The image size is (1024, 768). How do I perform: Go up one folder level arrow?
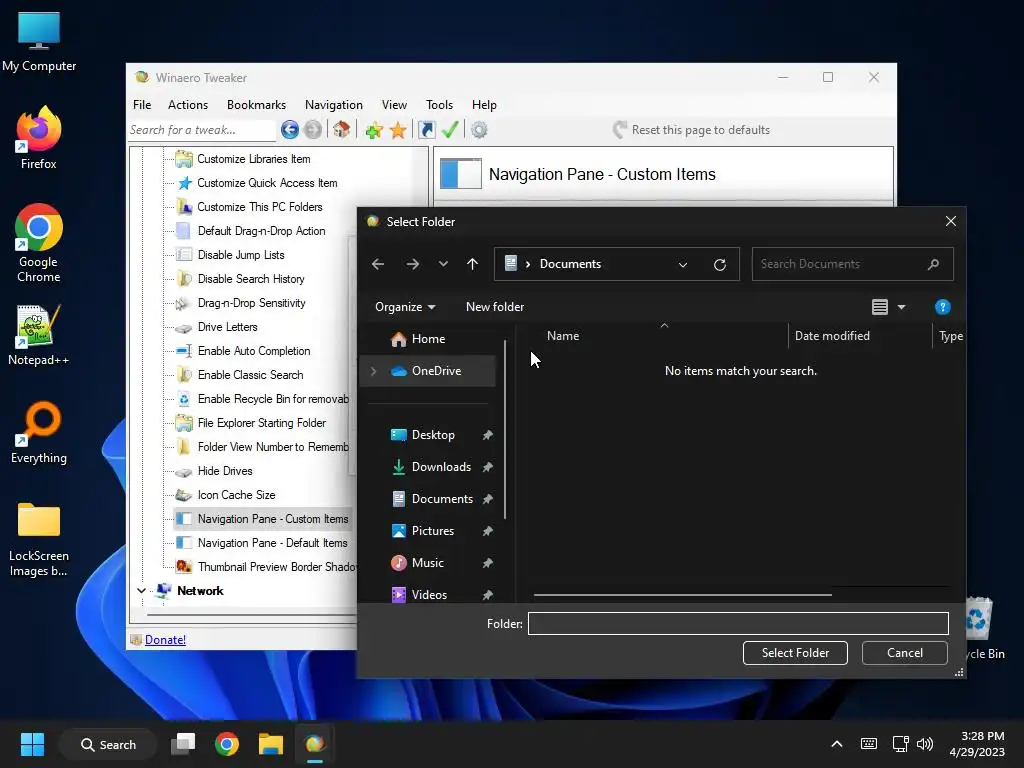(472, 264)
